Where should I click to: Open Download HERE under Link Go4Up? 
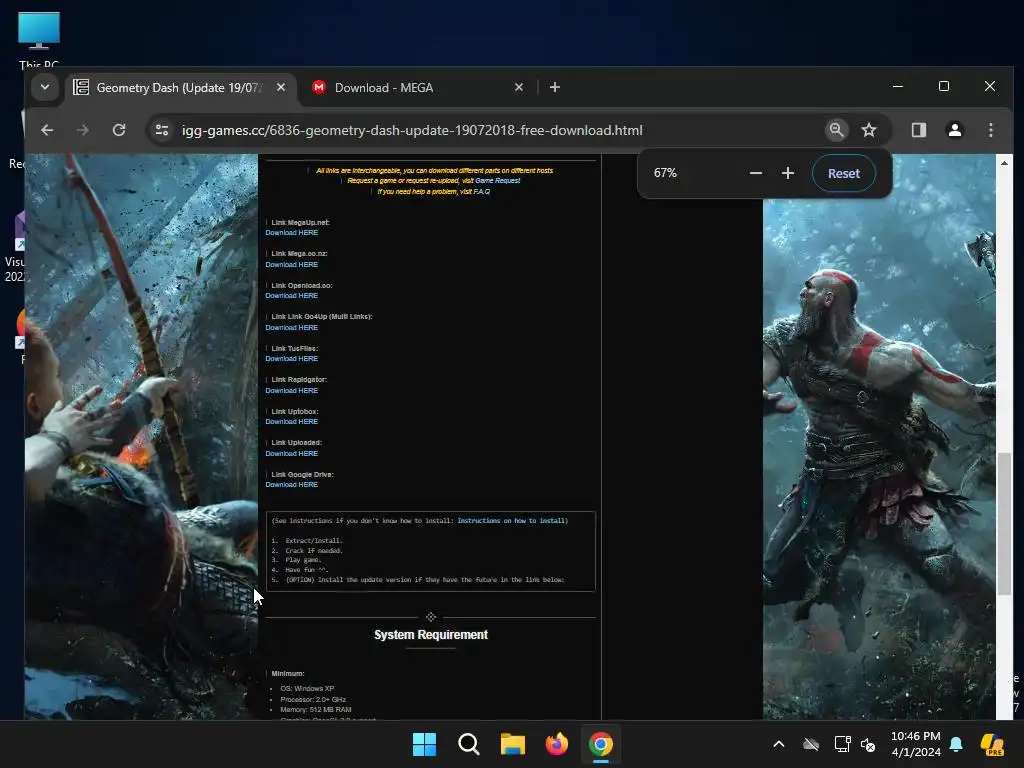click(x=292, y=328)
